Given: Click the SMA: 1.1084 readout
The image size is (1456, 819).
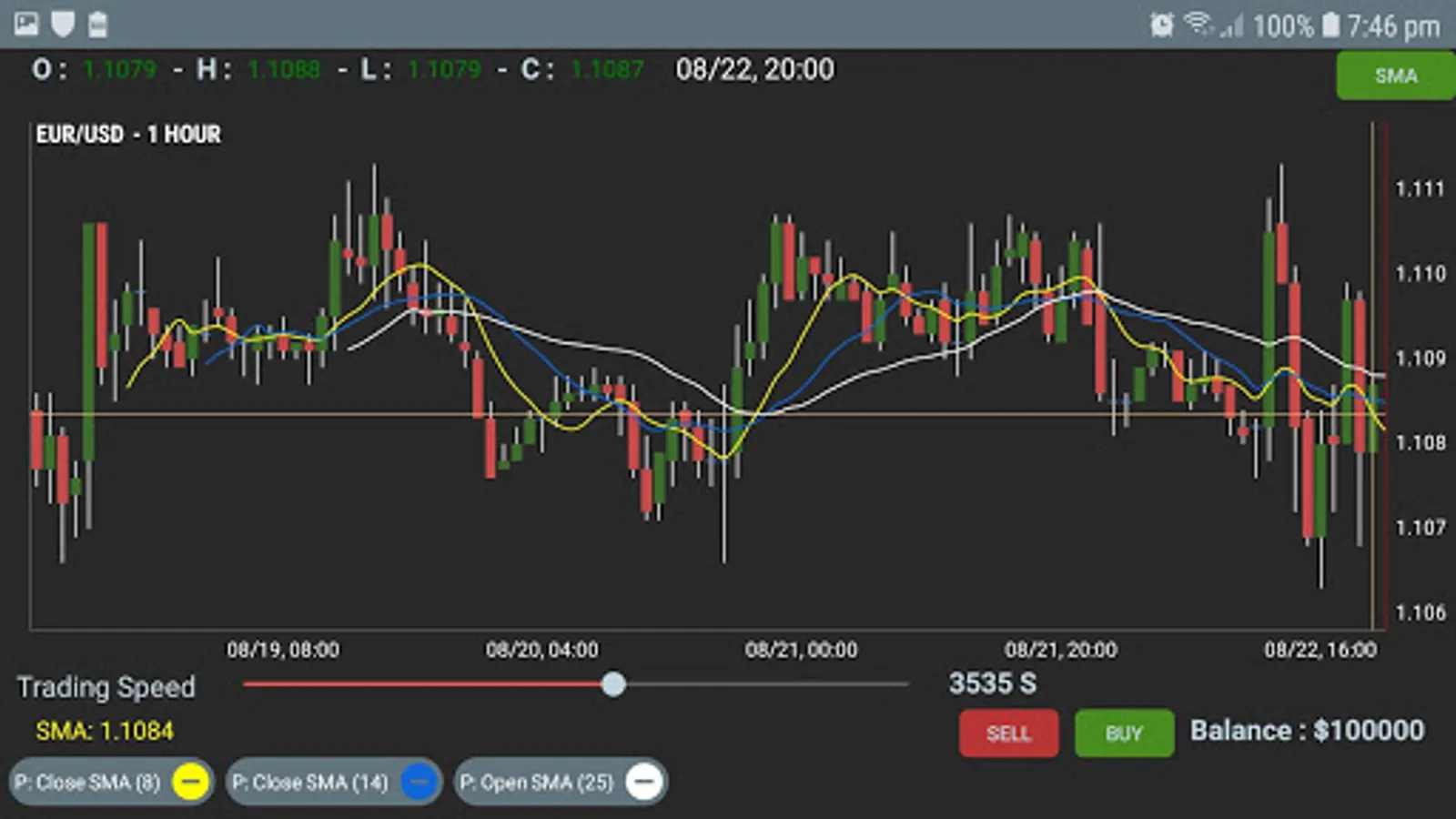Looking at the screenshot, I should tap(105, 731).
